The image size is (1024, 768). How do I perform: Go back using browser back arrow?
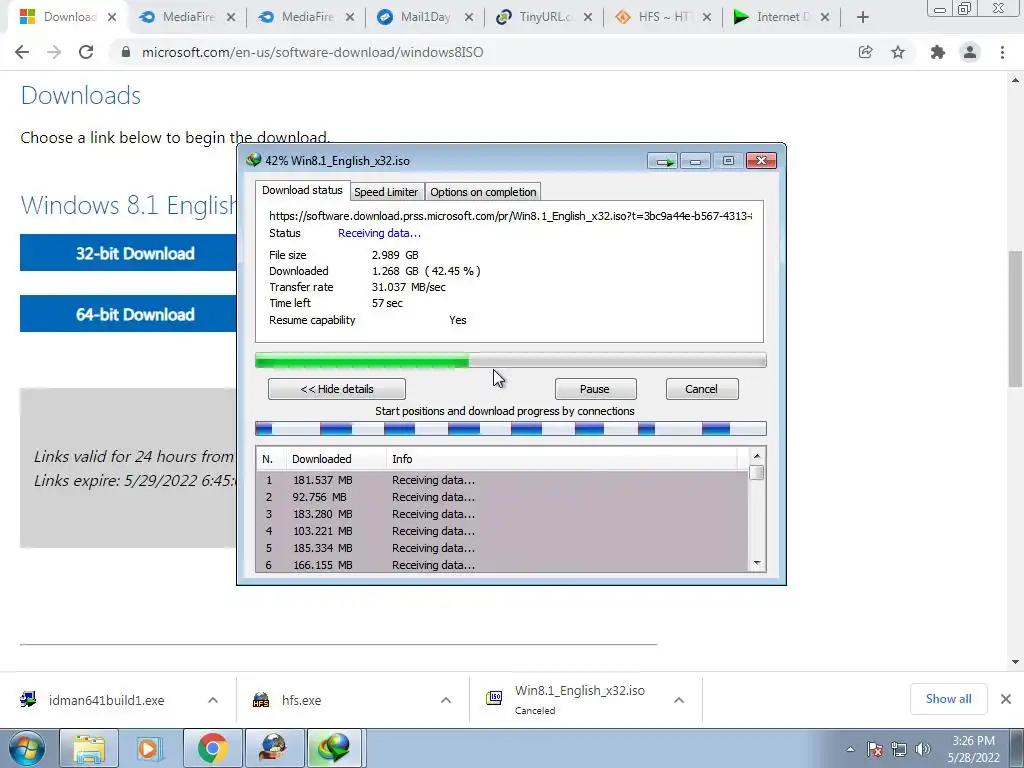click(22, 52)
